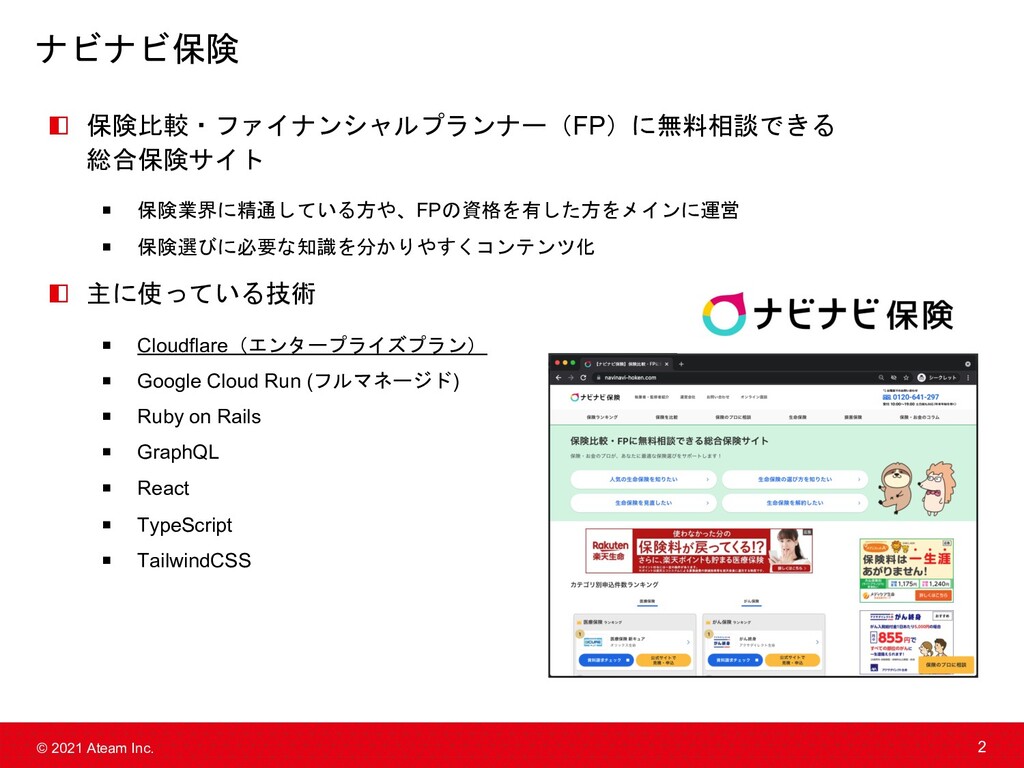Click 資料請求チェック in がん保険 card
Screen dimensions: 1024x768
coord(735,660)
